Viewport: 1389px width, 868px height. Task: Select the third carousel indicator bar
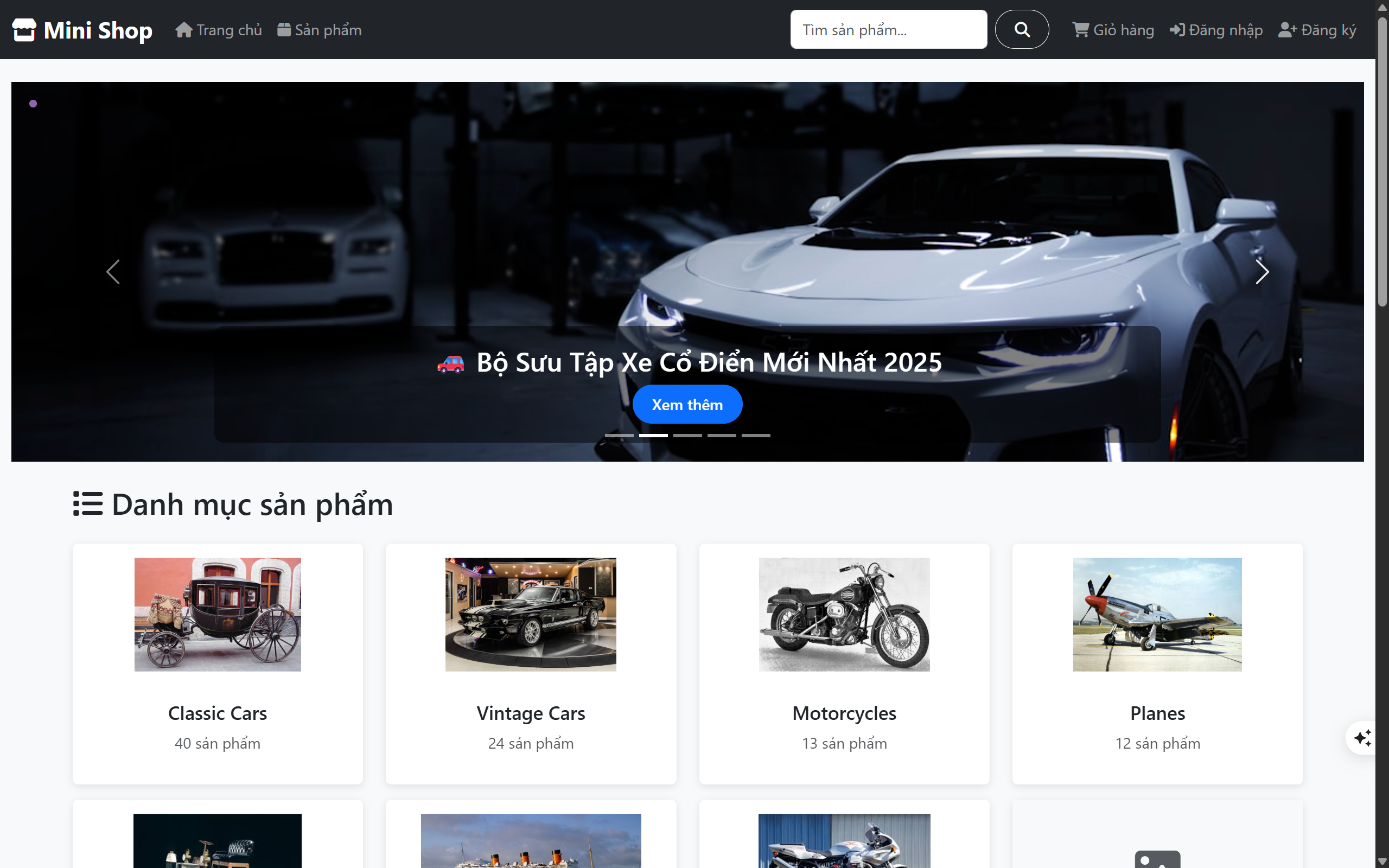(x=687, y=435)
